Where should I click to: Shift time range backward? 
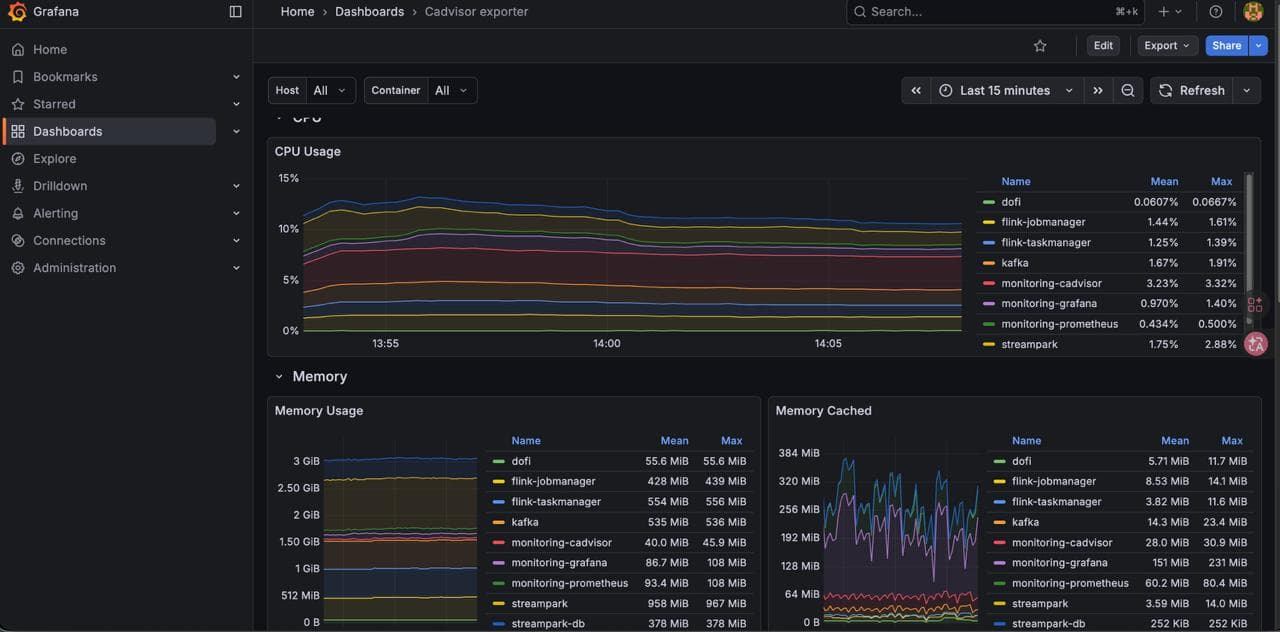[x=915, y=91]
